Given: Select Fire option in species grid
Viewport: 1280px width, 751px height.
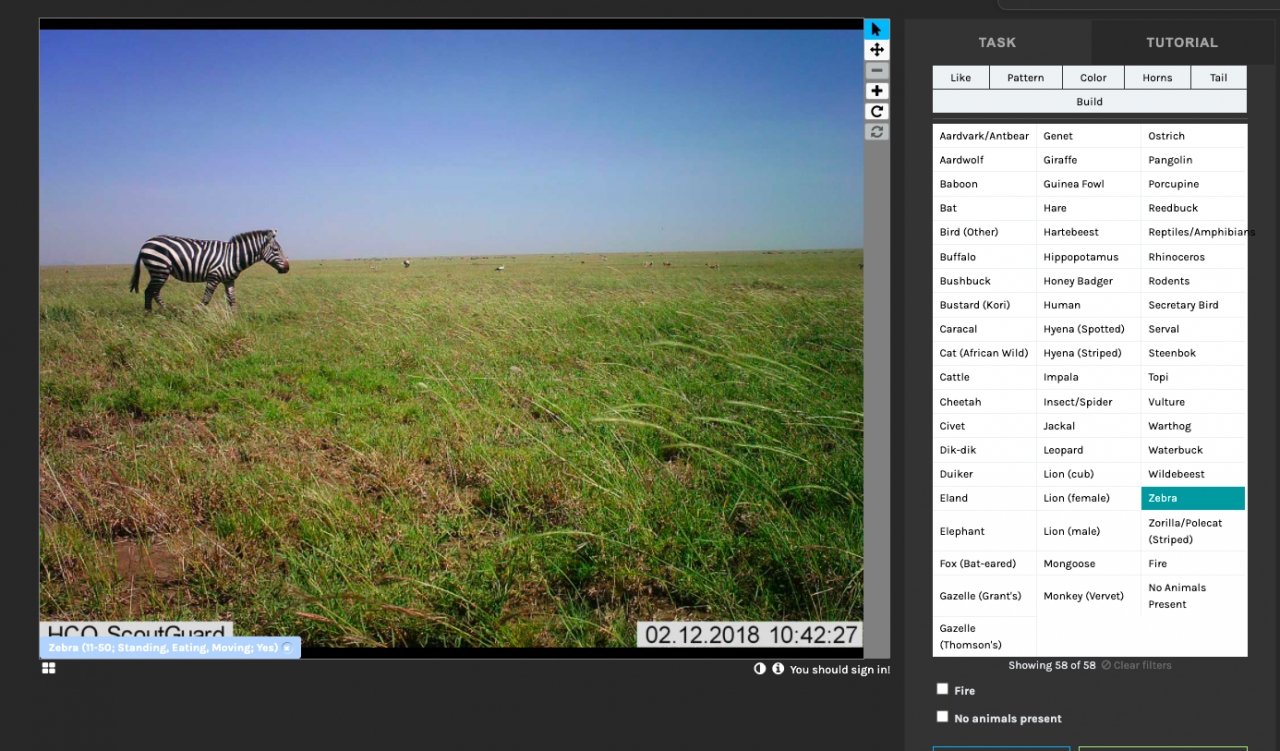Looking at the screenshot, I should (x=1193, y=564).
